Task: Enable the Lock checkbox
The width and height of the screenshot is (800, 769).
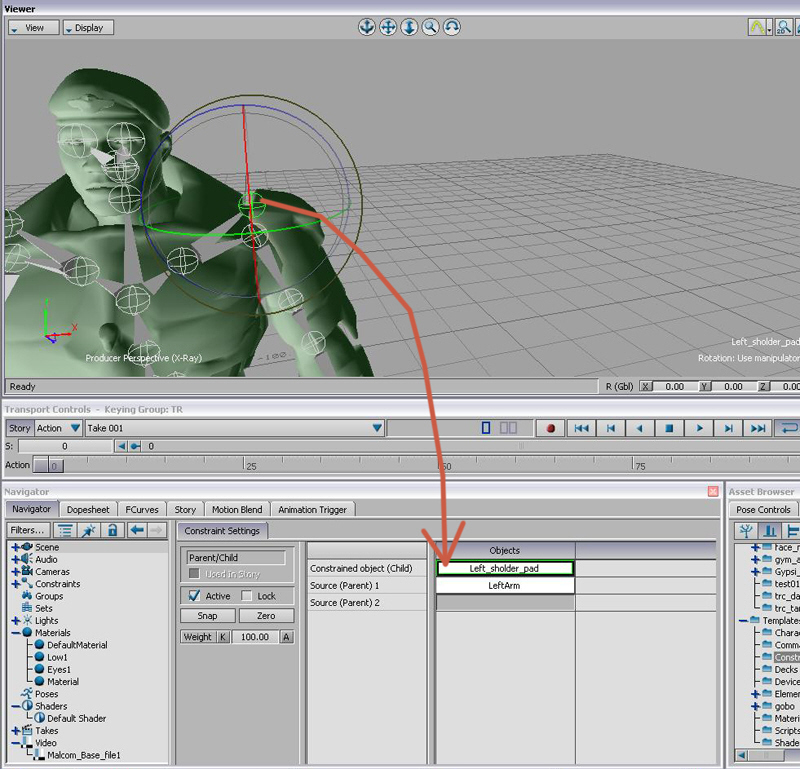Action: [247, 596]
